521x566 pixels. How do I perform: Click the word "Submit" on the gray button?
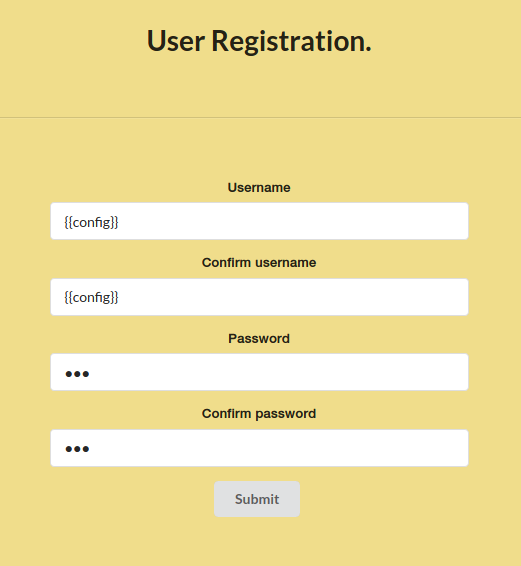pyautogui.click(x=257, y=499)
